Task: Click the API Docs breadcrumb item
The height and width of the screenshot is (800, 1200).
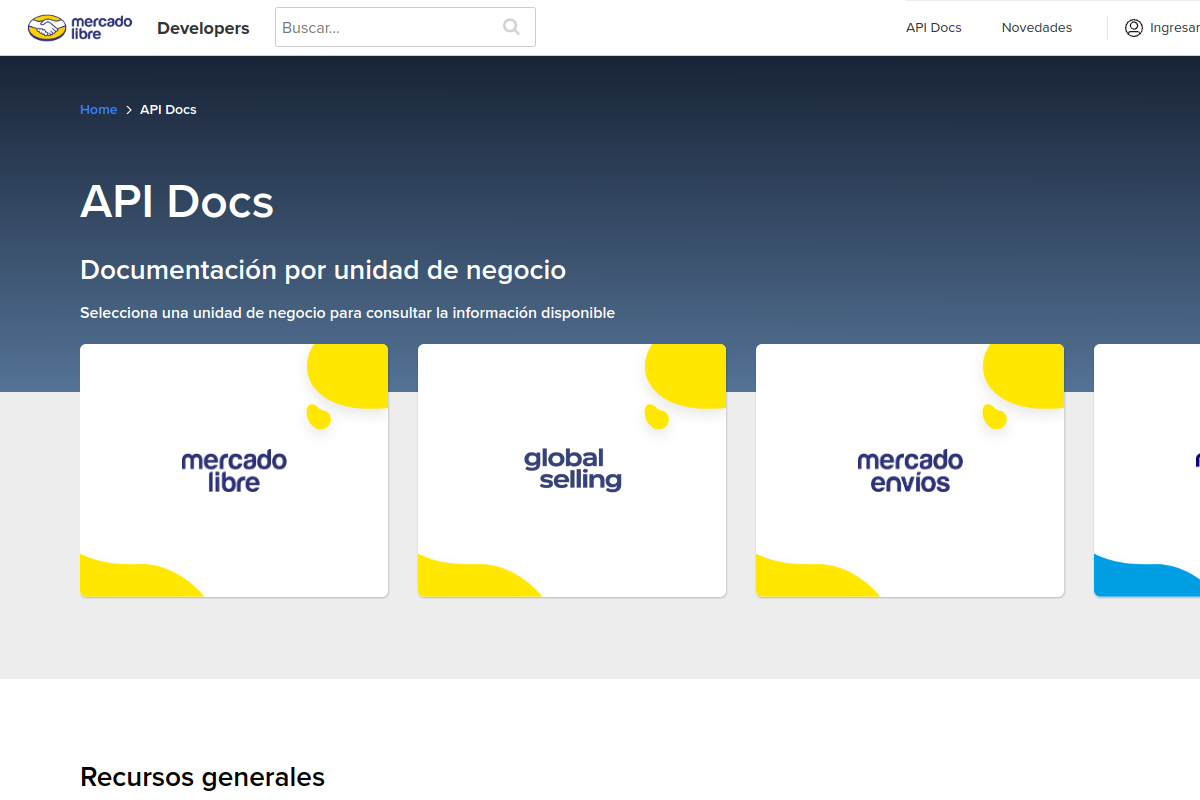Action: coord(168,110)
